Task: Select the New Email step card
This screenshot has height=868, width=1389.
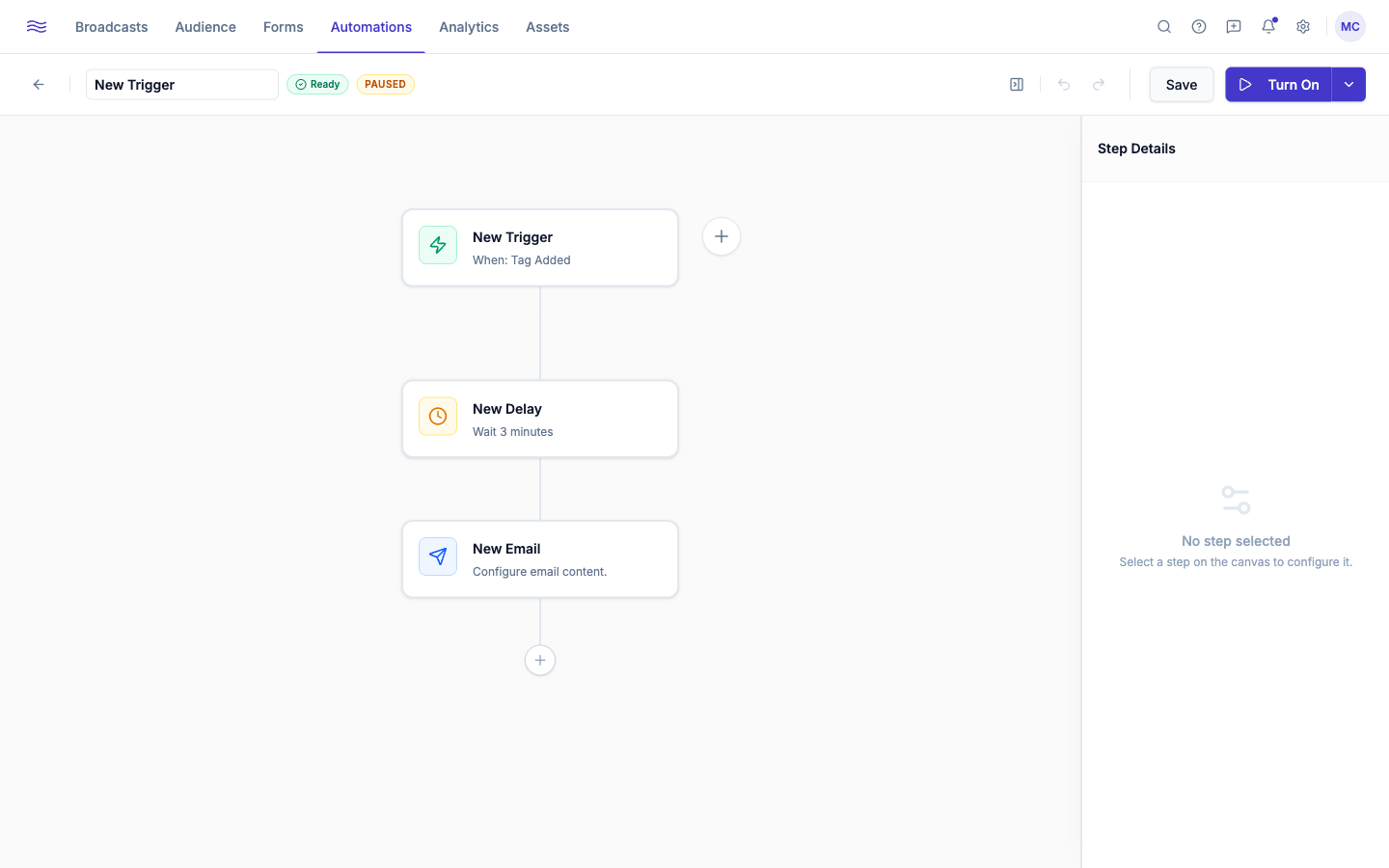Action: [540, 559]
